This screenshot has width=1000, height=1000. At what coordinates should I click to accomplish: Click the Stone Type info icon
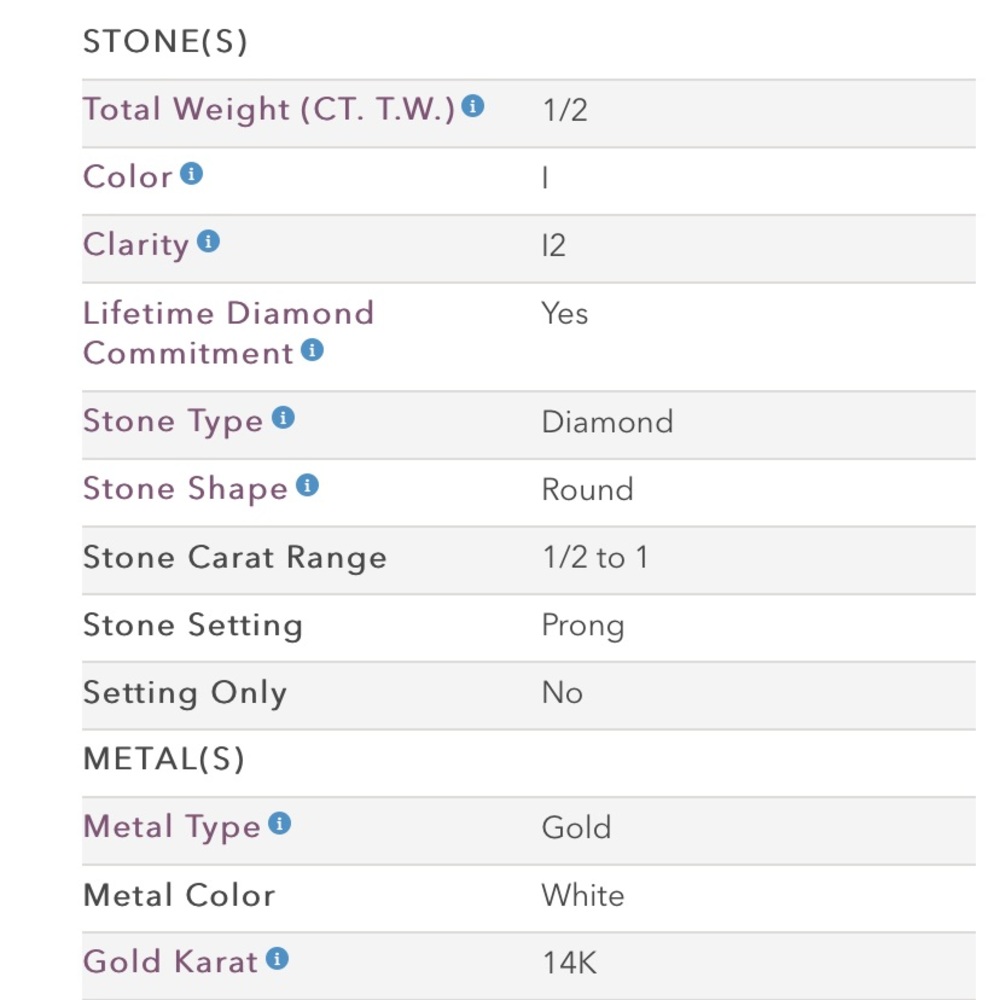pos(284,418)
